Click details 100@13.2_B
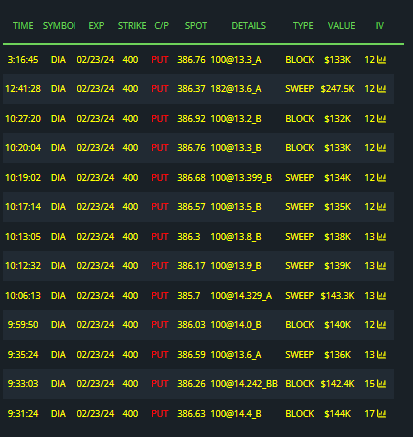Viewport: 413px width, 437px height. click(236, 119)
